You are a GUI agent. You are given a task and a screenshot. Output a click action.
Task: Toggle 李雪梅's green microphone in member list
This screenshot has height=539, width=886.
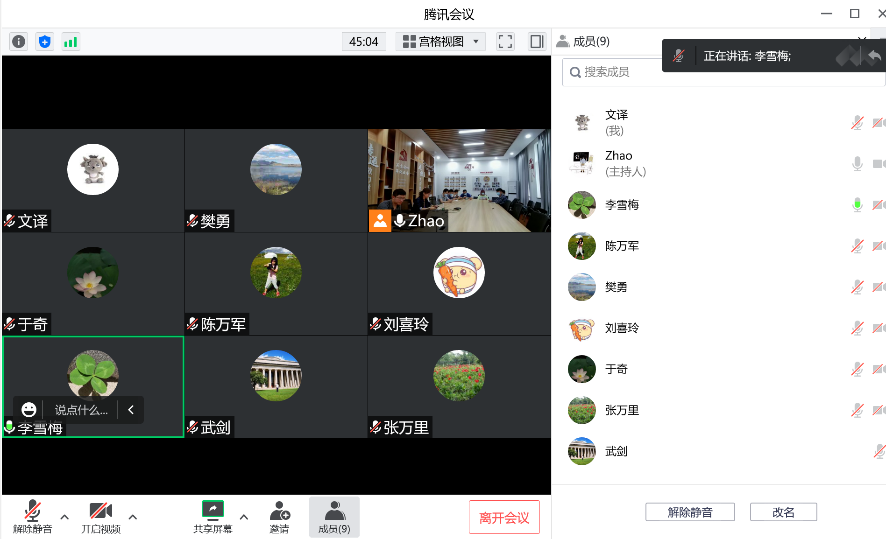[857, 204]
